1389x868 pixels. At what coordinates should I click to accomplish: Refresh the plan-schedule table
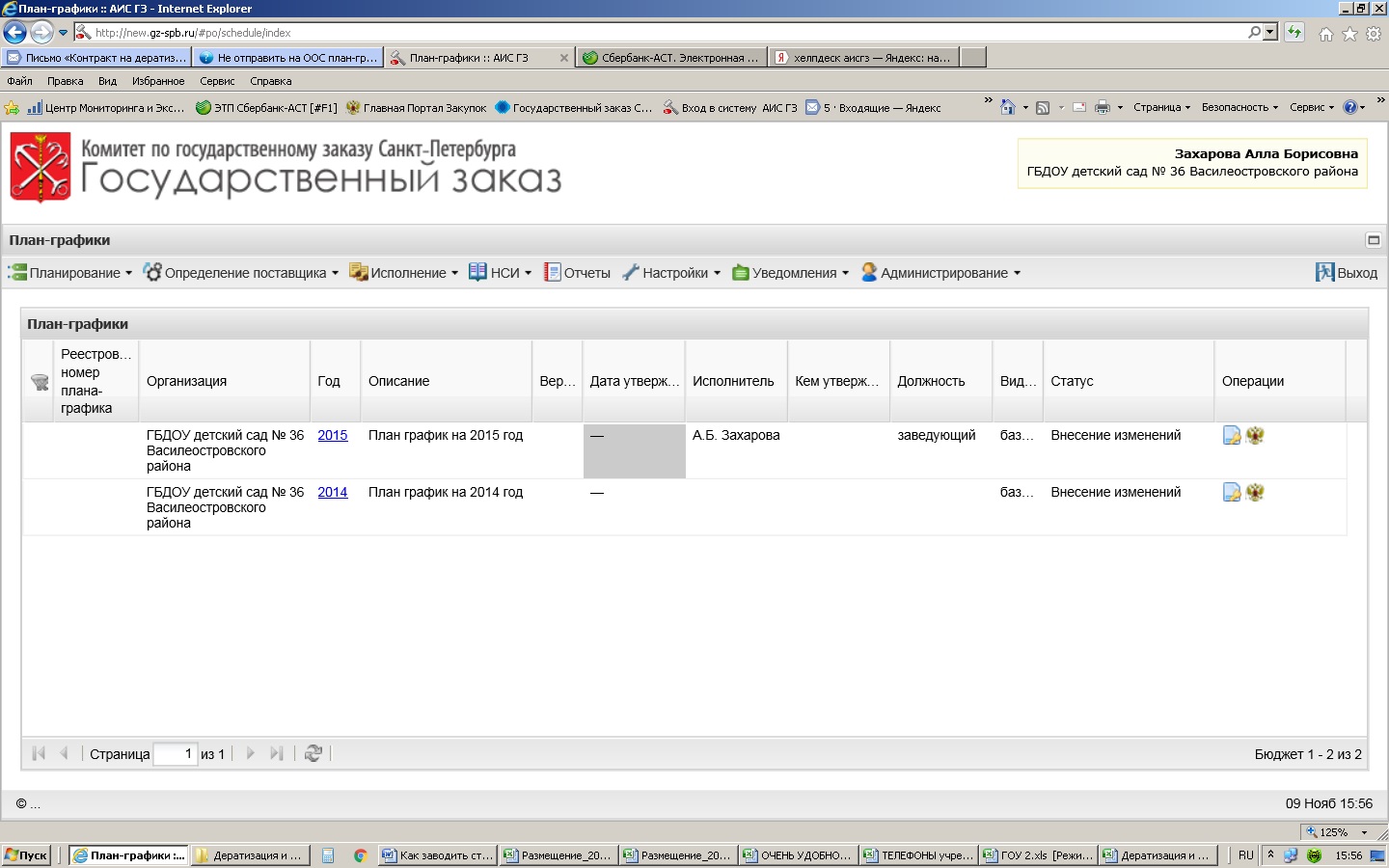[313, 753]
